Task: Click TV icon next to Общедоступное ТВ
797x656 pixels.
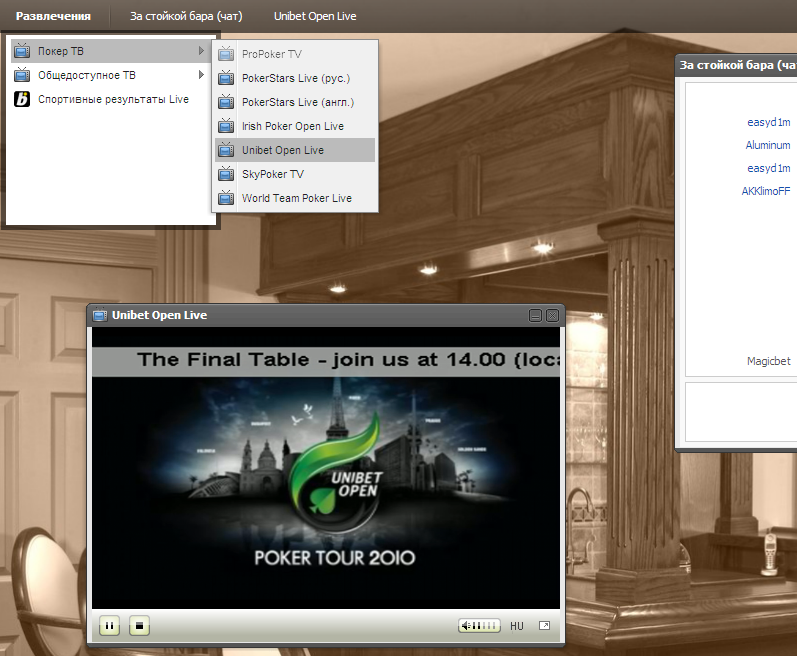Action: 22,75
